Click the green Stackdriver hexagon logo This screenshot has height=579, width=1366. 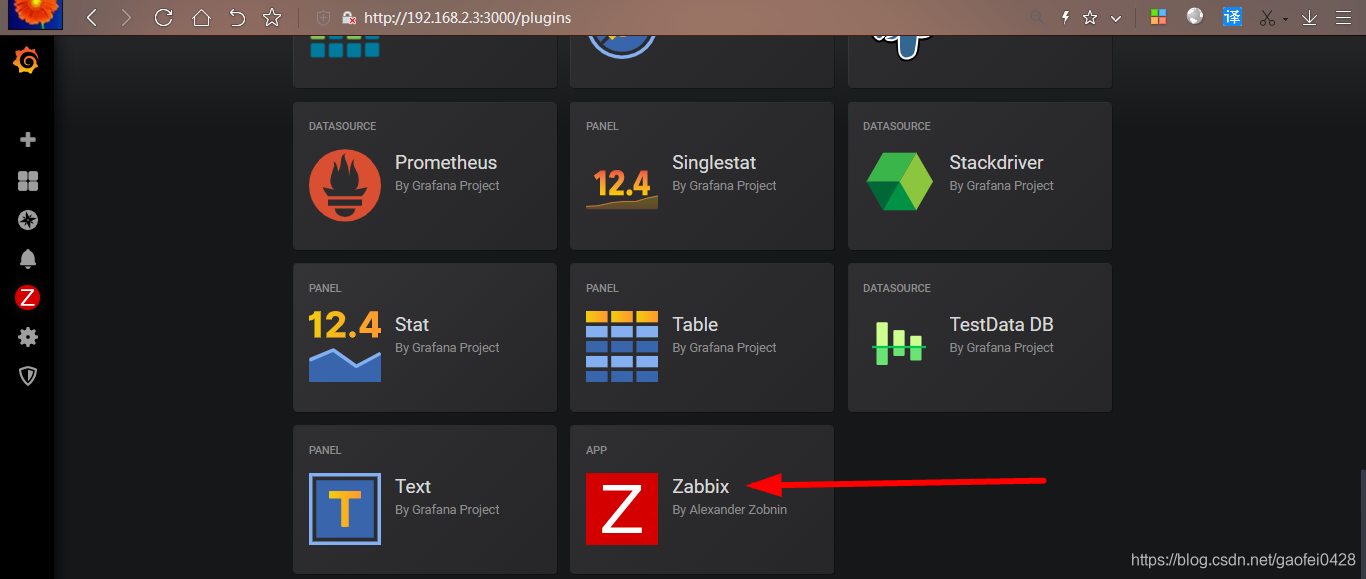(x=899, y=182)
